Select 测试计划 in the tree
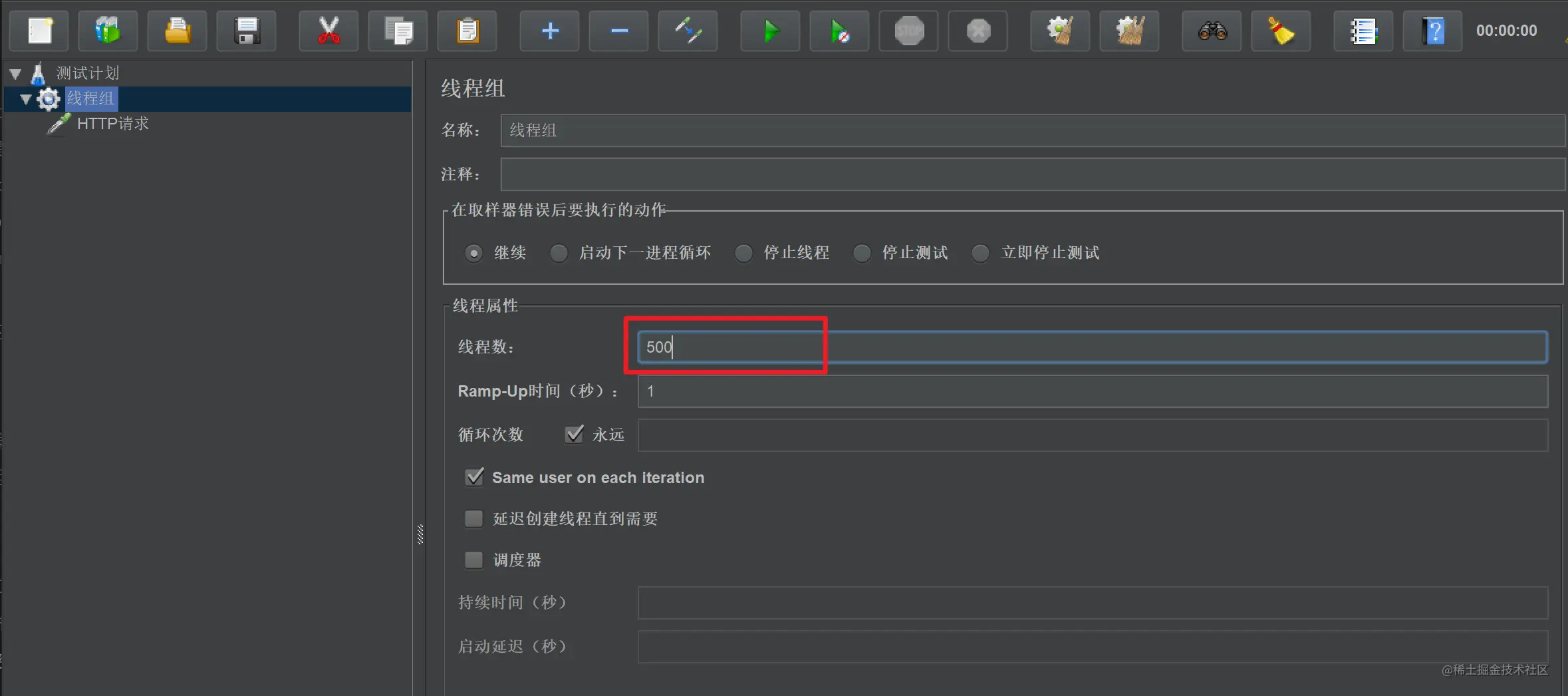The width and height of the screenshot is (1568, 696). (x=88, y=73)
